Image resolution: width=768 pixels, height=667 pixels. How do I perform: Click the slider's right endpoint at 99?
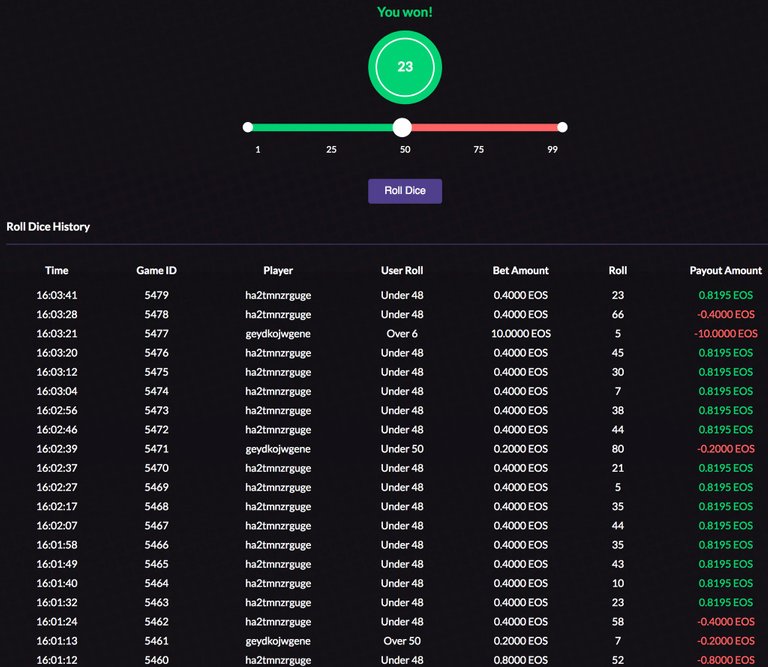click(562, 127)
